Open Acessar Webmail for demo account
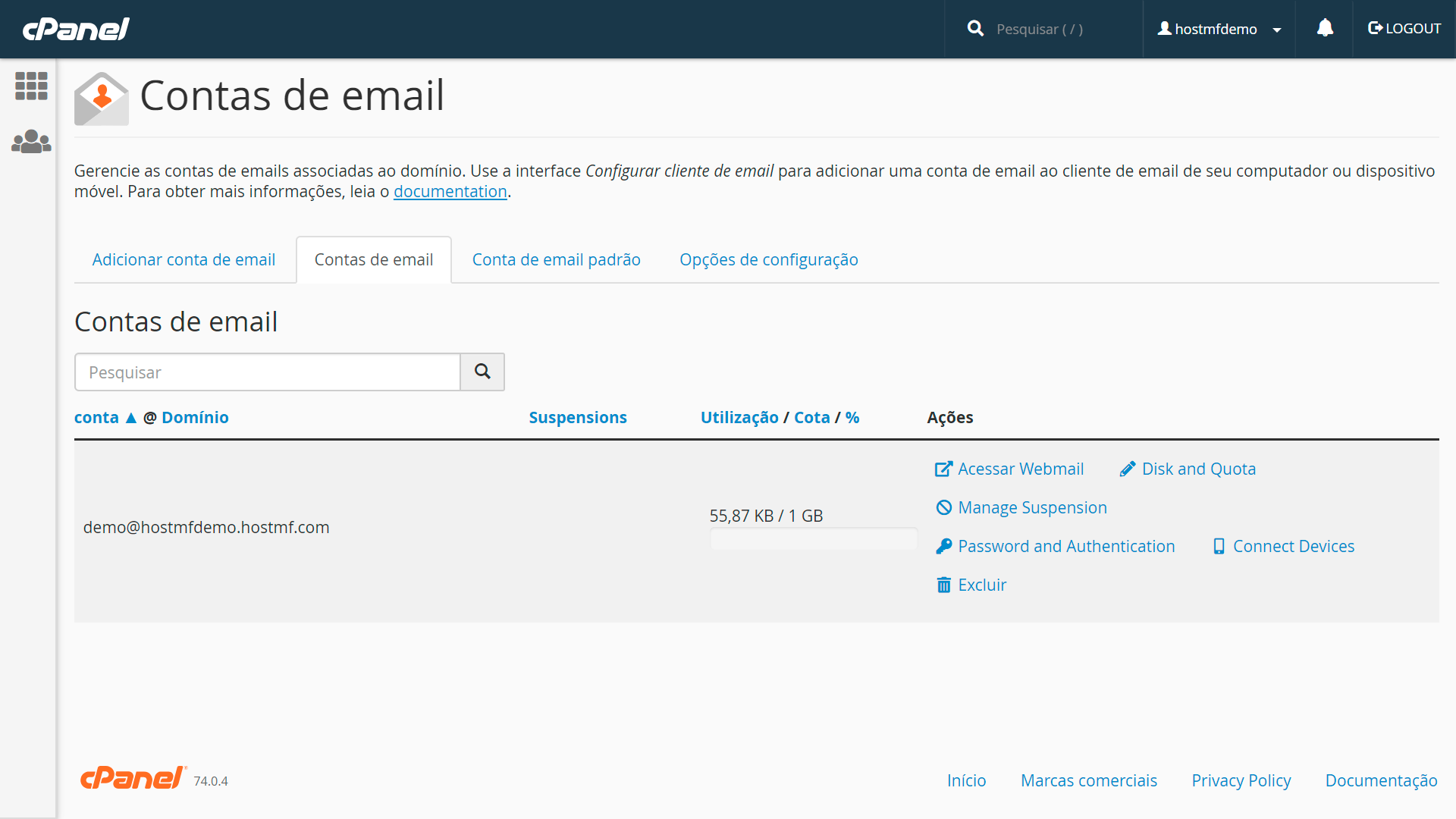 (1009, 469)
